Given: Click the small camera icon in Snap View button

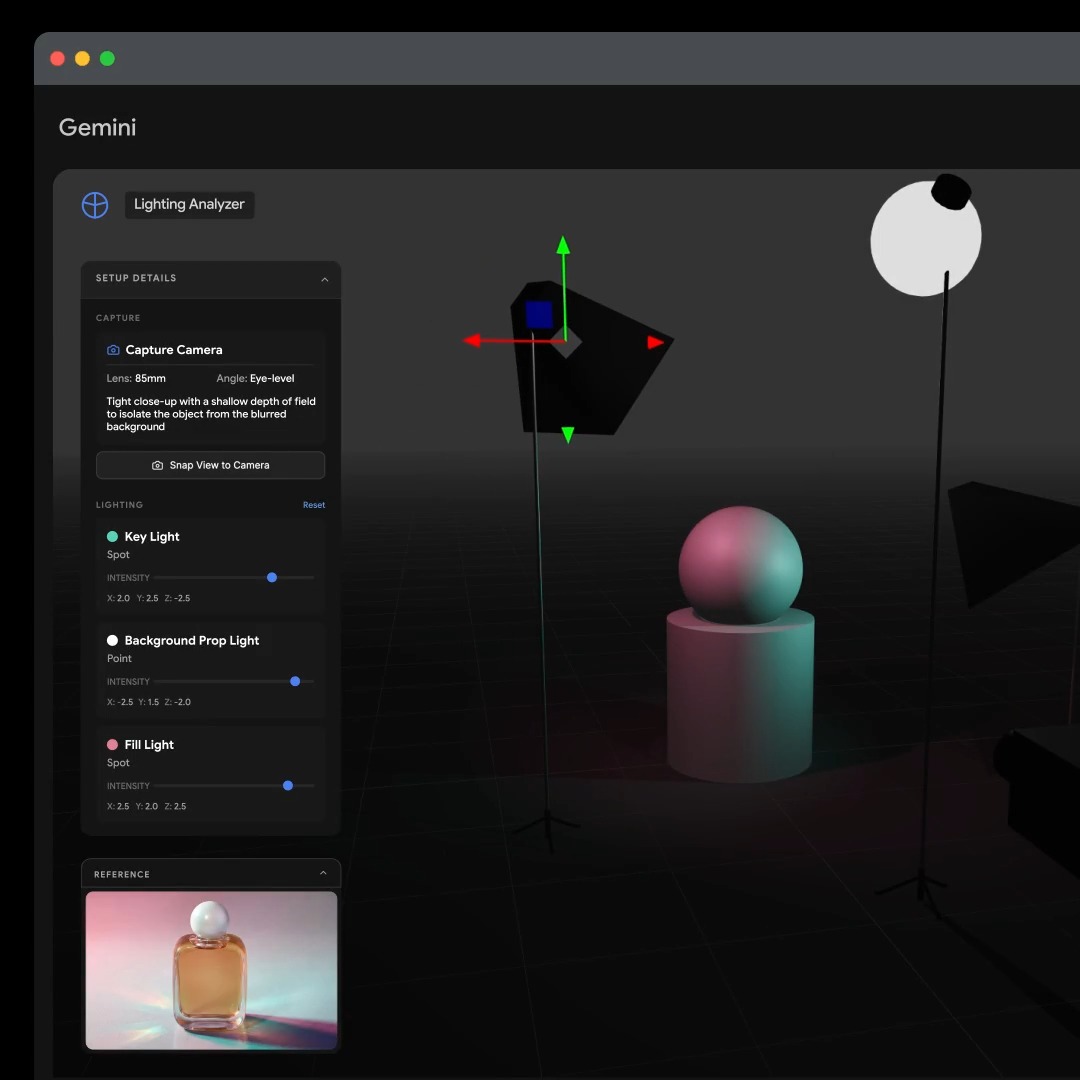Looking at the screenshot, I should [x=157, y=466].
